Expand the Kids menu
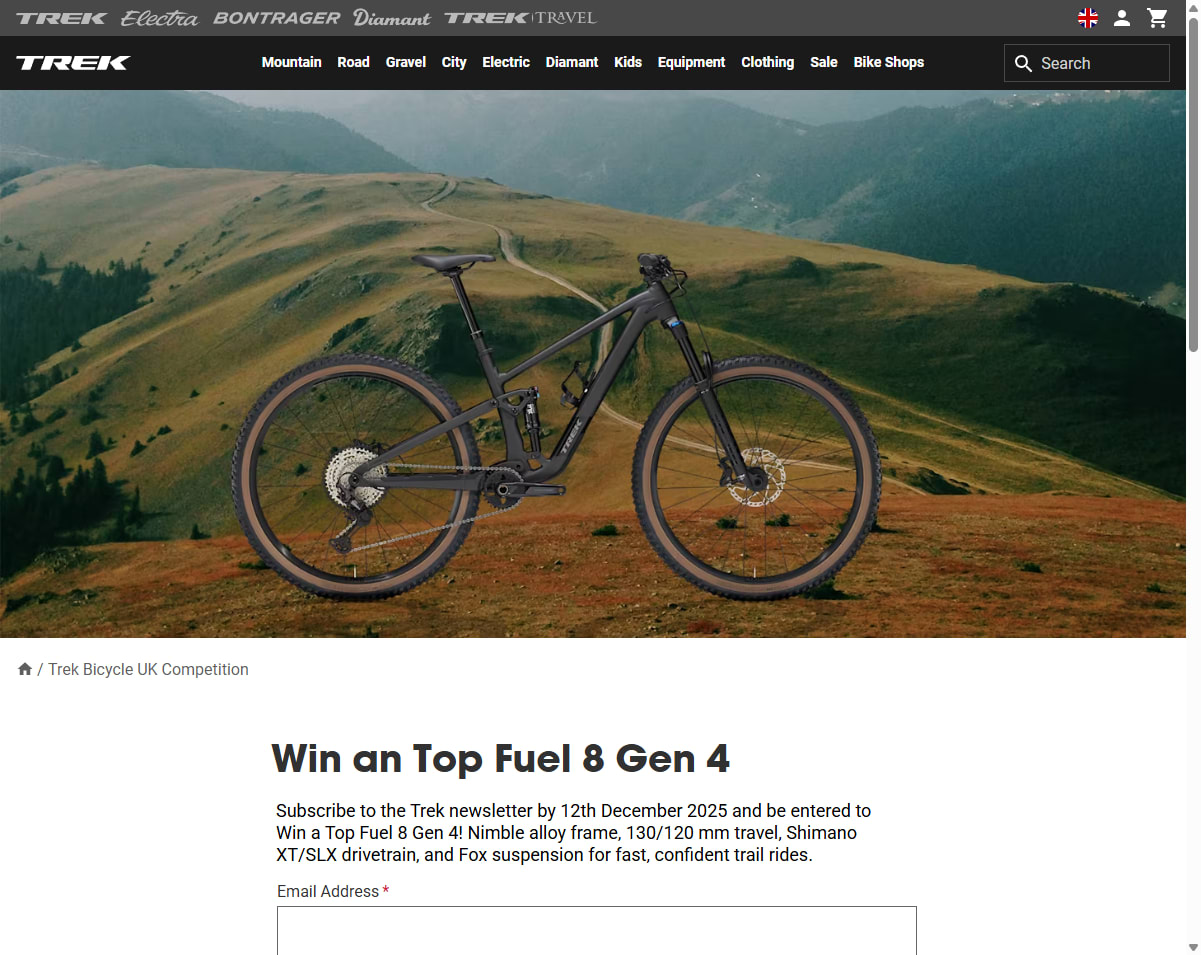Viewport: 1201px width, 955px height. [628, 62]
